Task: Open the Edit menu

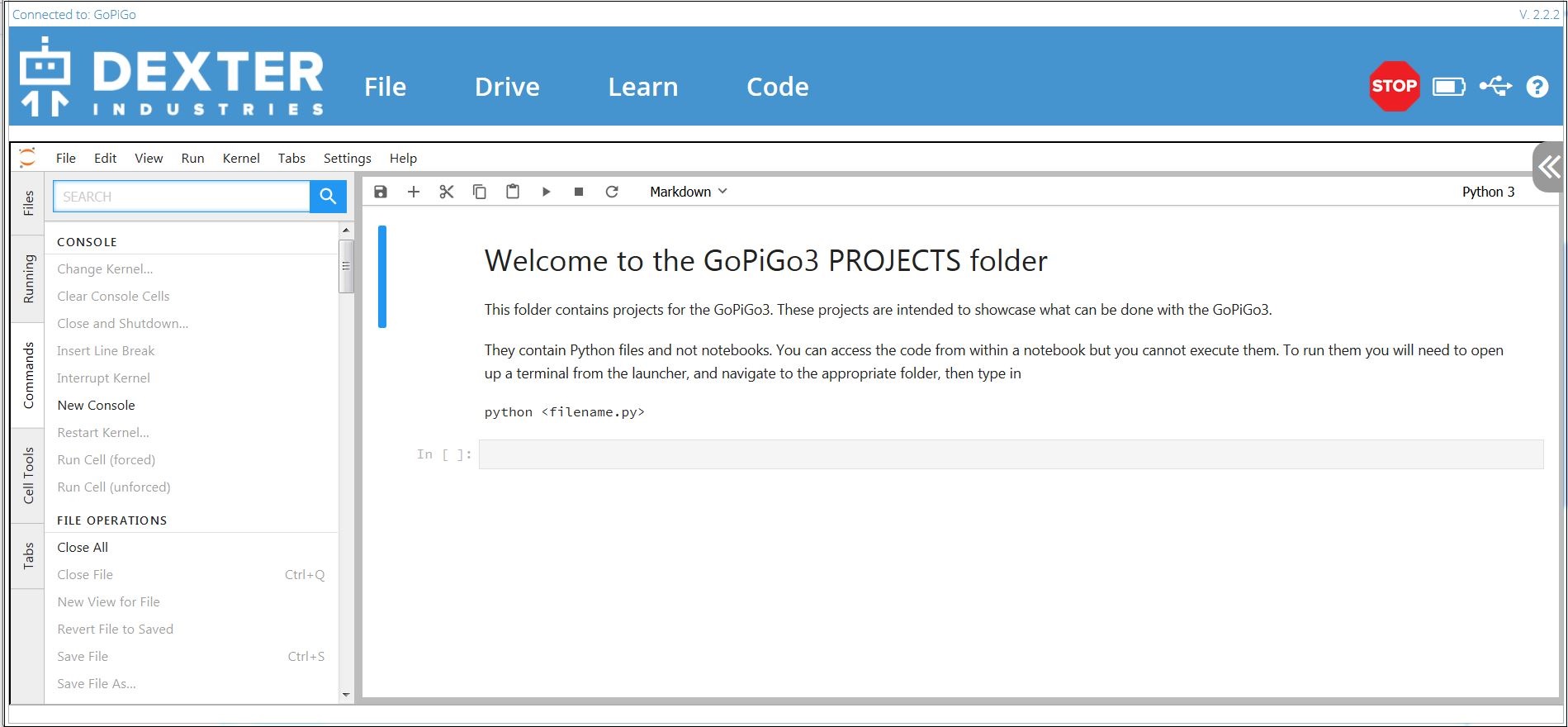Action: coord(105,158)
